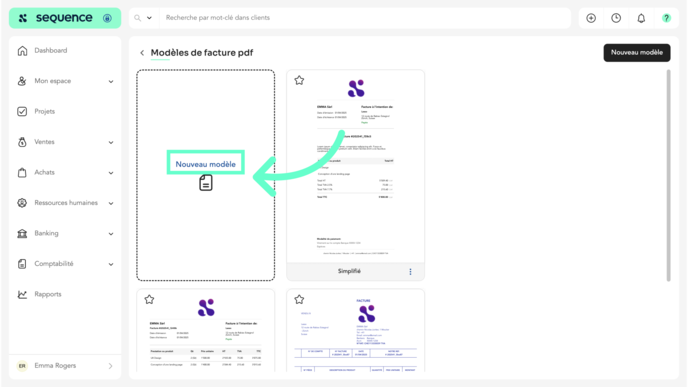Click the Dashboard home icon

(x=22, y=50)
